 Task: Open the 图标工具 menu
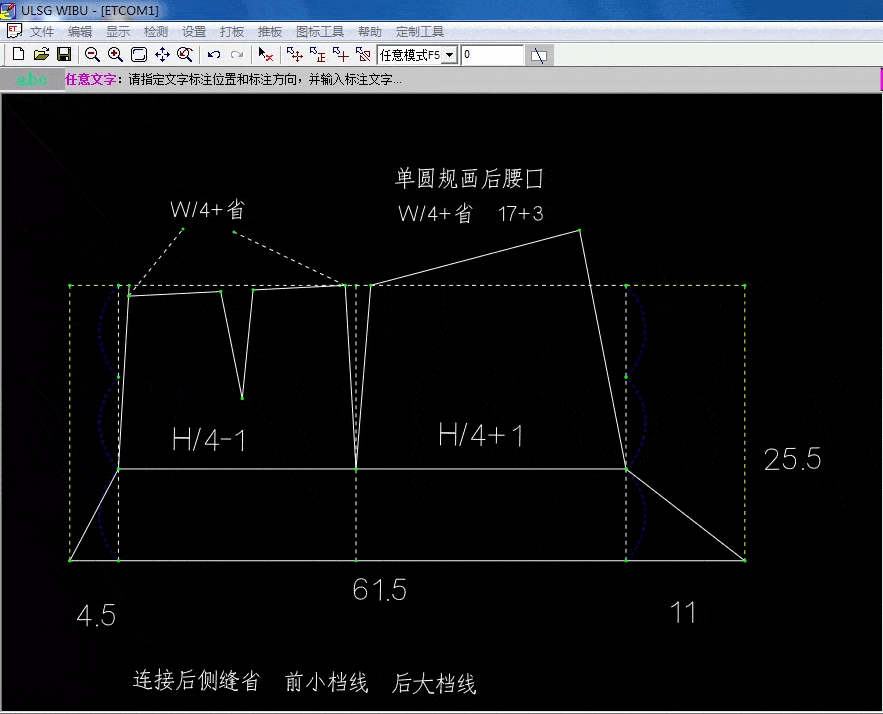(x=319, y=31)
